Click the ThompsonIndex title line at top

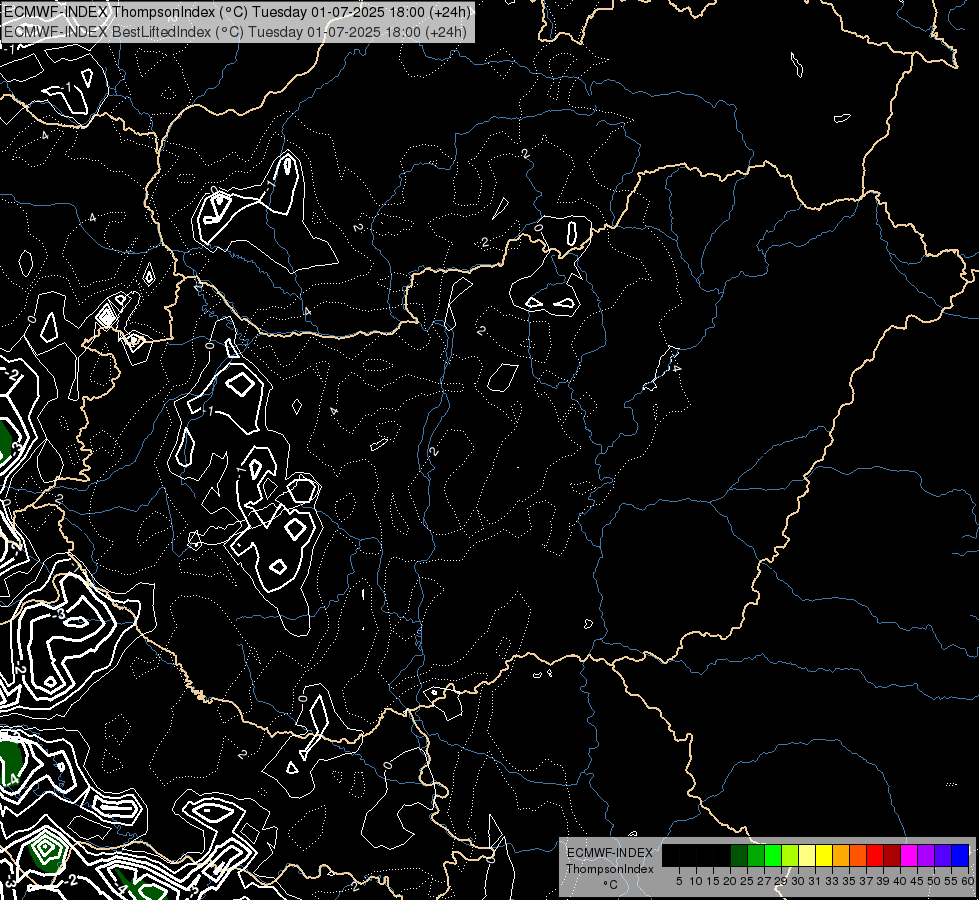pyautogui.click(x=237, y=12)
